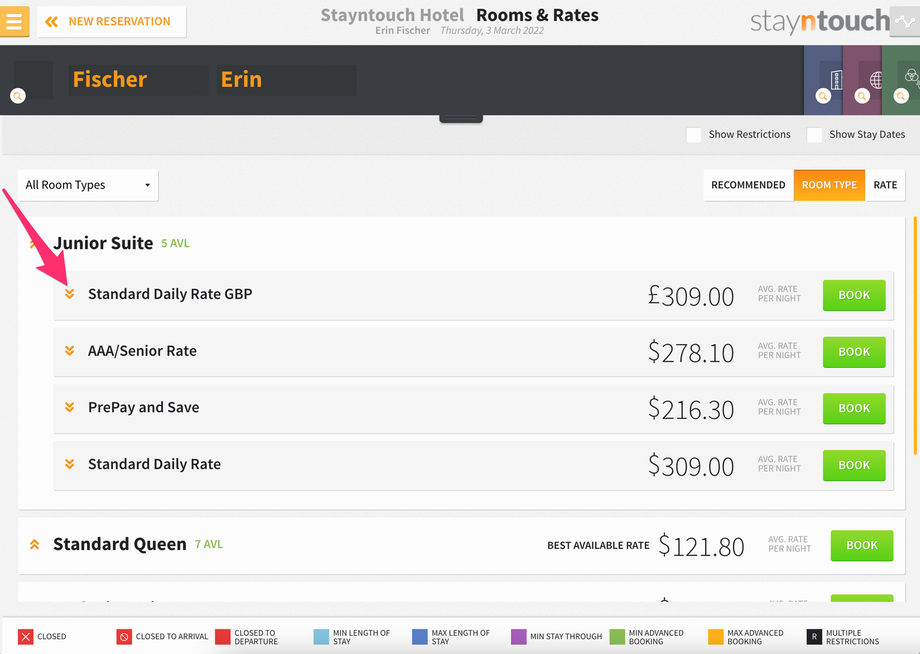920x654 pixels.
Task: Open the group card circles icon
Action: [911, 76]
